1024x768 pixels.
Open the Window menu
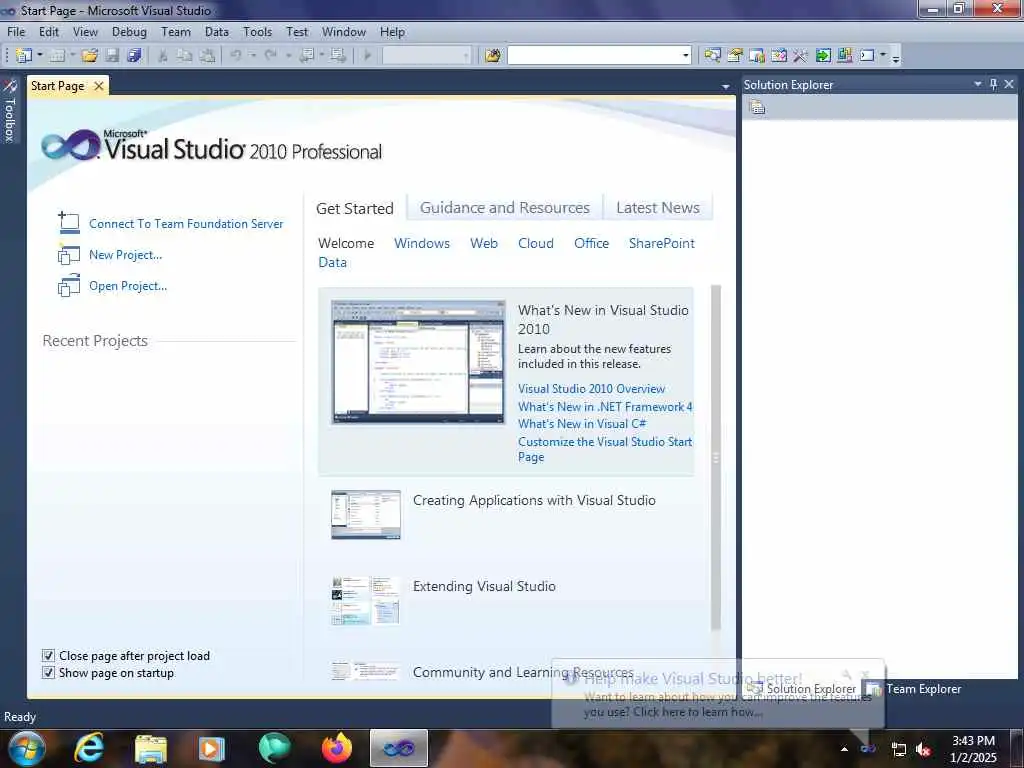(x=344, y=31)
